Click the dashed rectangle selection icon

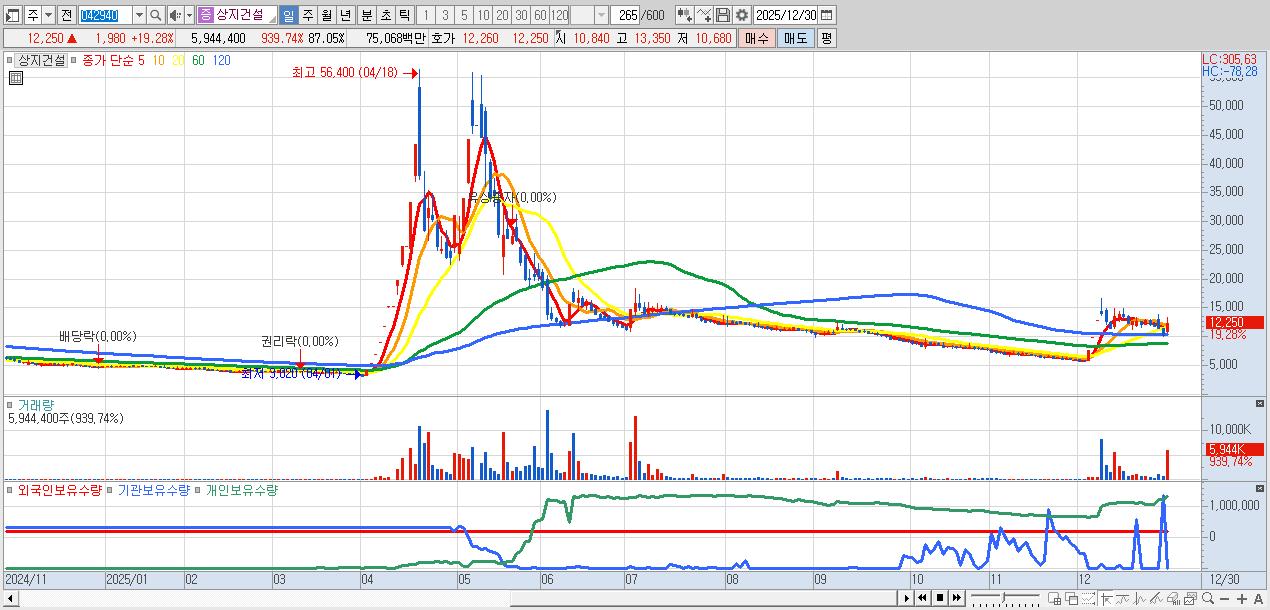(x=1088, y=598)
